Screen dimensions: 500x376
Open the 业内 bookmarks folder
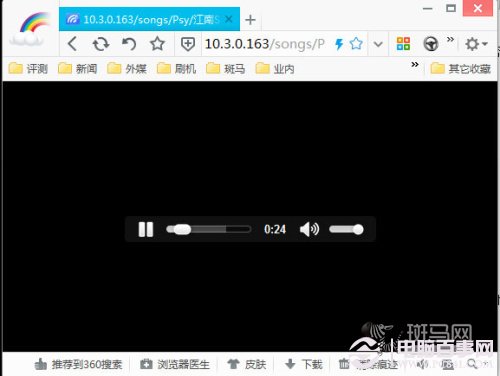(x=275, y=69)
